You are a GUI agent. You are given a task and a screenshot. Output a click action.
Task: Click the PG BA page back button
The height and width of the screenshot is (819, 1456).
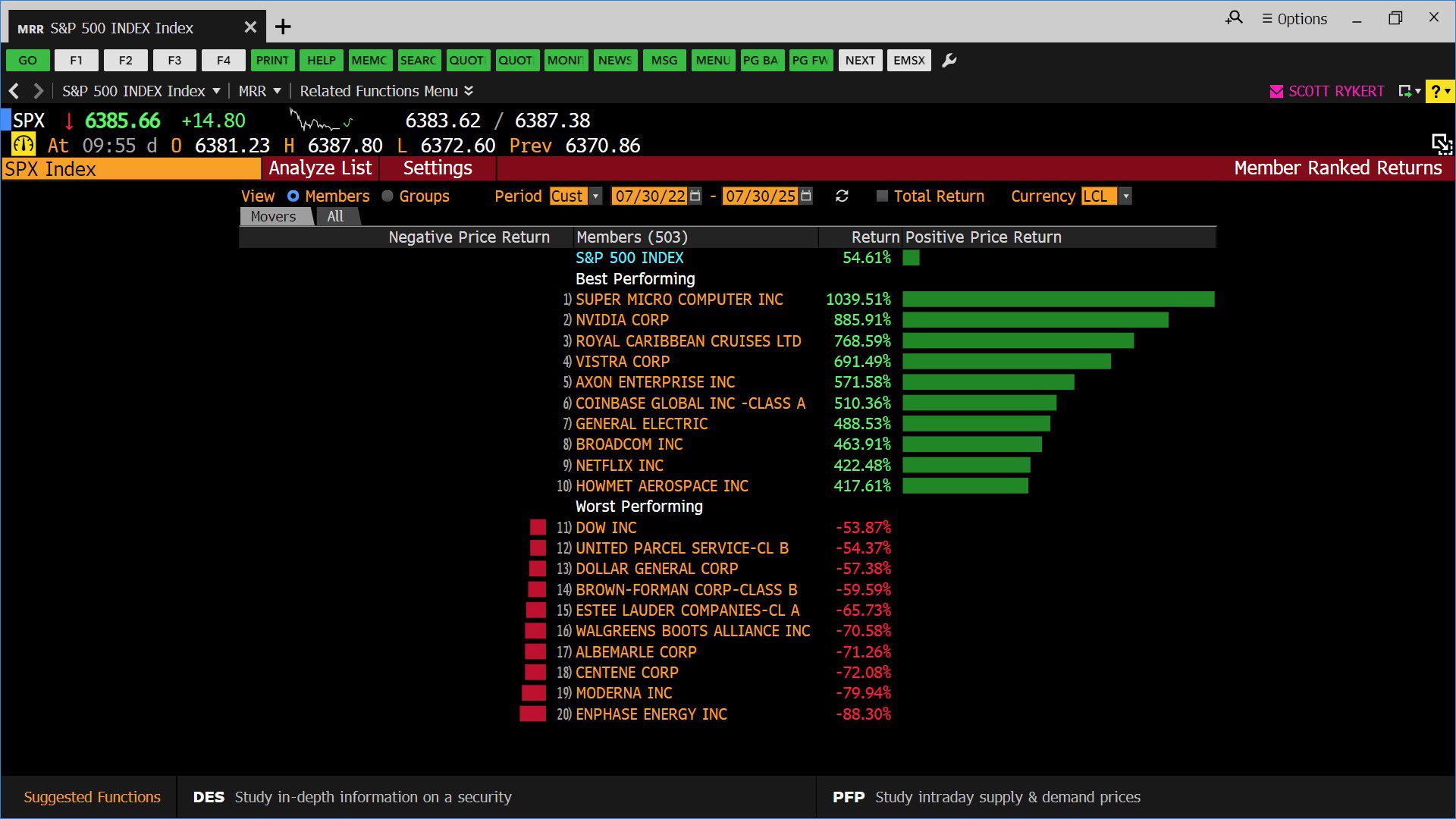click(762, 61)
